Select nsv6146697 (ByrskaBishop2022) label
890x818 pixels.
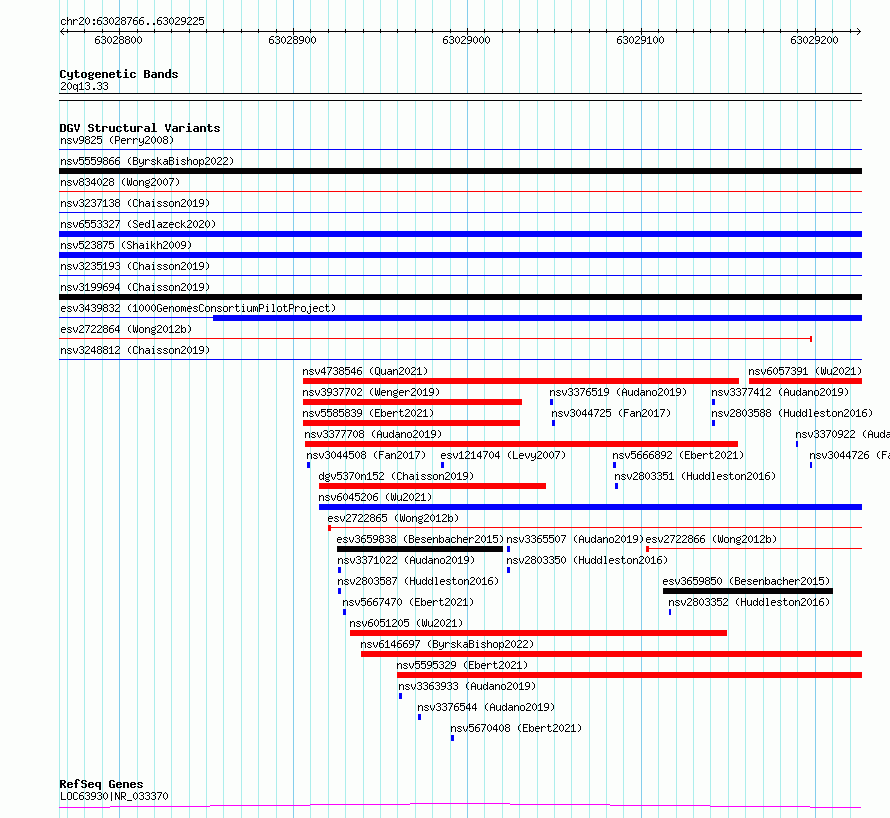pyautogui.click(x=447, y=644)
